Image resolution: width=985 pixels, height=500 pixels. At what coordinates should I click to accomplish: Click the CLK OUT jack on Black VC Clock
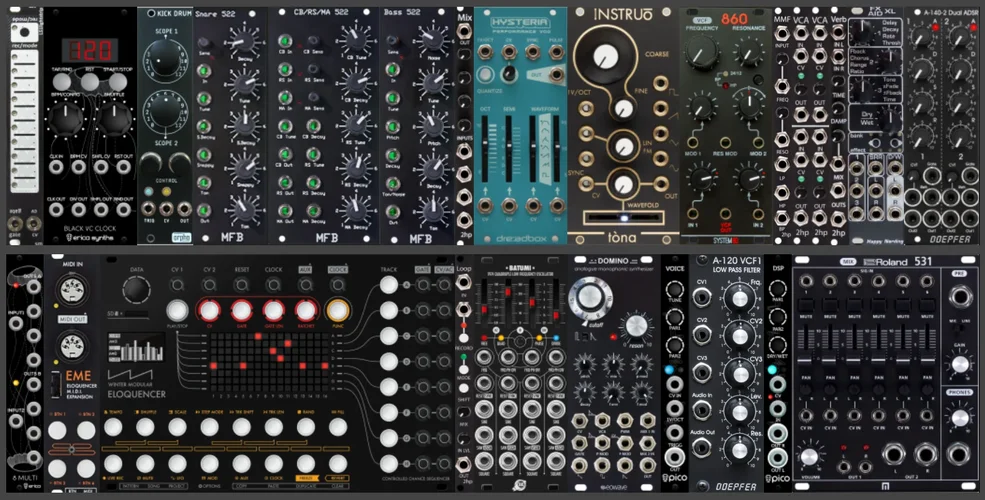pos(55,212)
